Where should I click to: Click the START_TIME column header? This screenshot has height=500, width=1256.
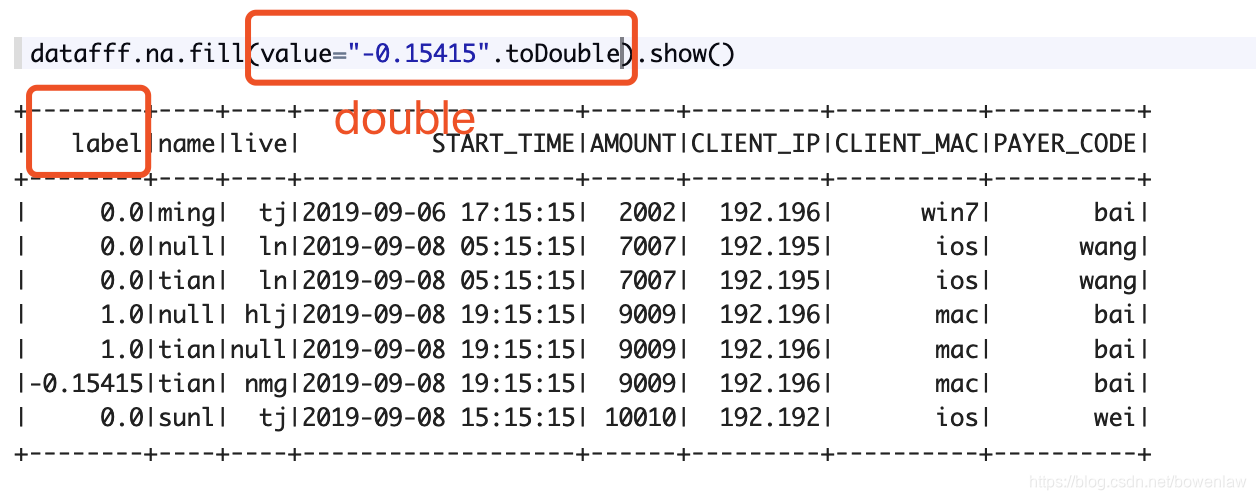504,144
